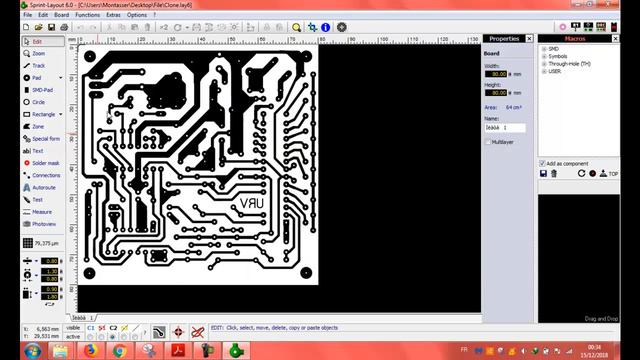Open the pad size preset dropdown
Viewport: 640px width, 360px height.
tap(36, 275)
